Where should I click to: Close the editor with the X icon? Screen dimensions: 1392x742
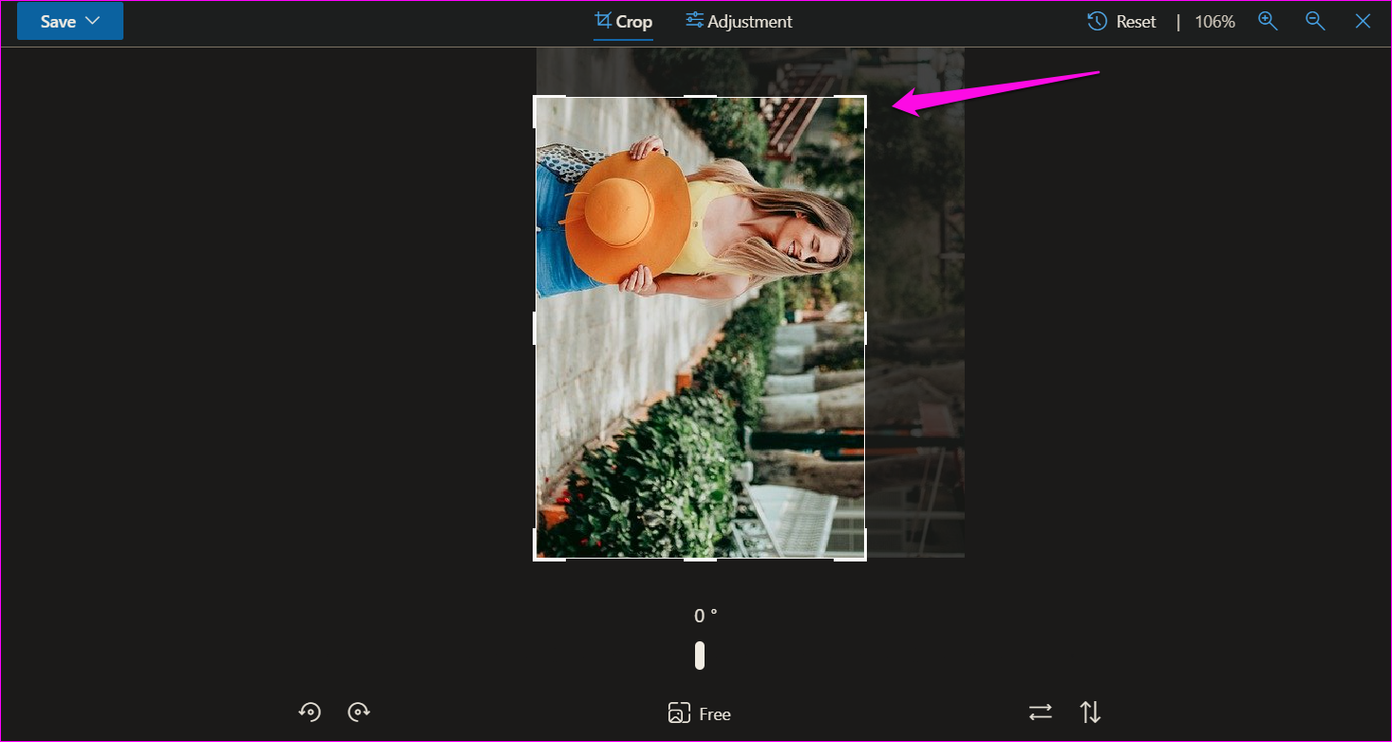pos(1363,21)
